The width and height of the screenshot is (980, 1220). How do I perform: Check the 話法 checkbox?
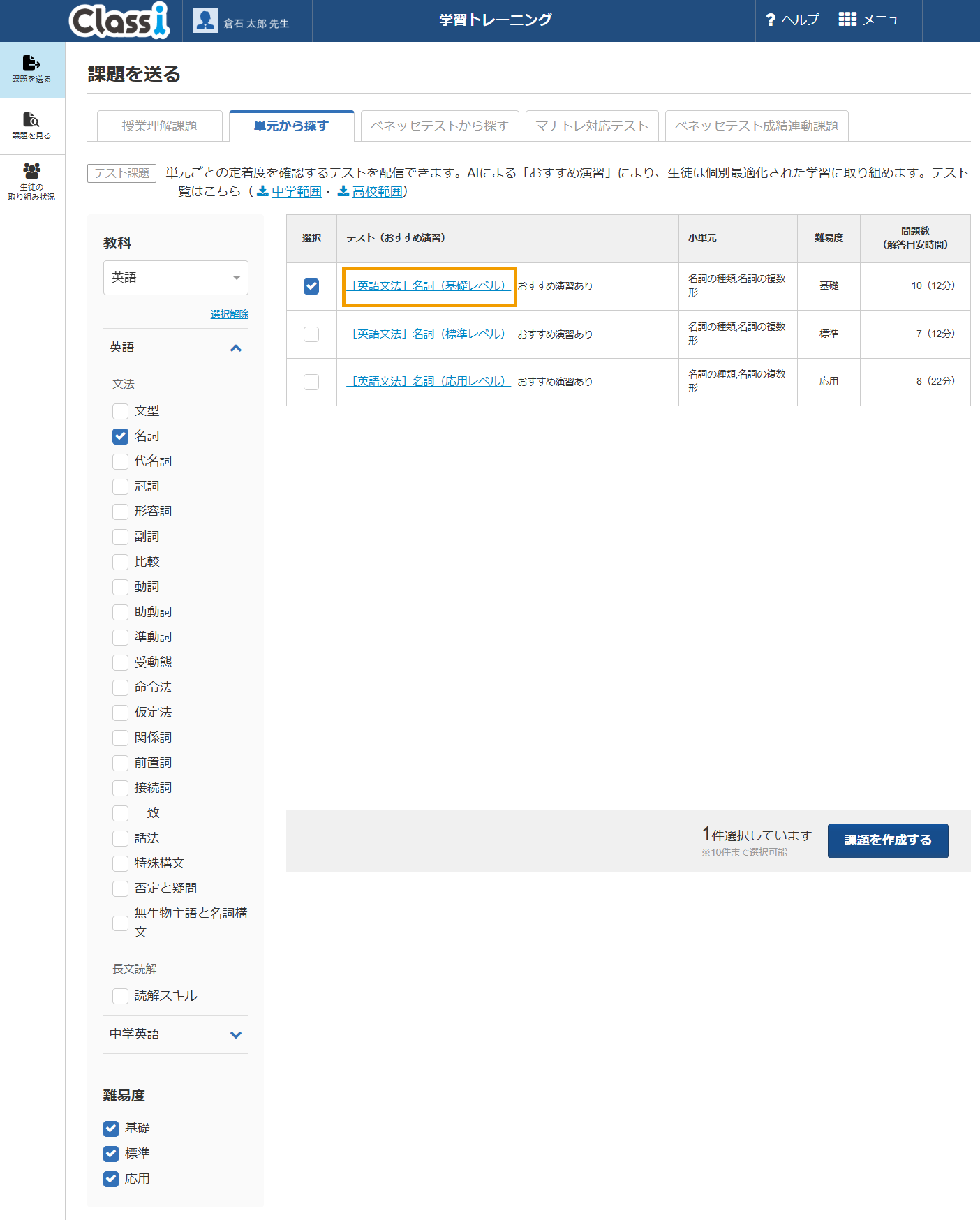coord(121,838)
